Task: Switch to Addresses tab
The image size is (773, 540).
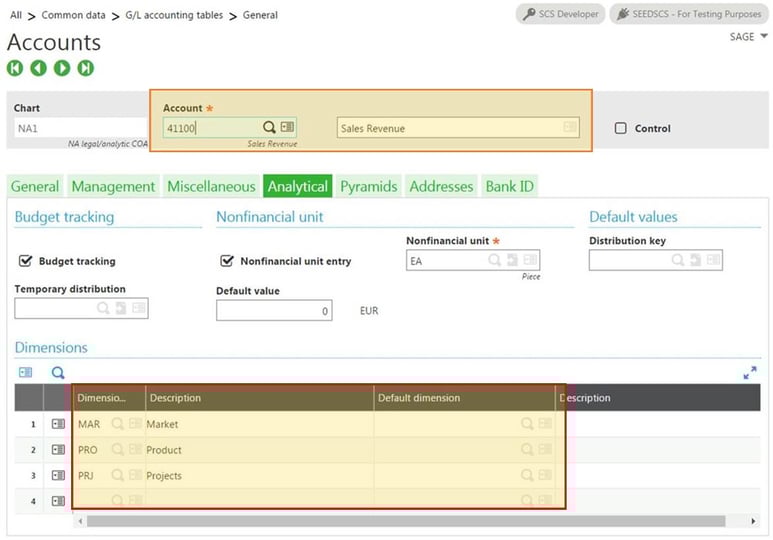Action: pyautogui.click(x=441, y=186)
